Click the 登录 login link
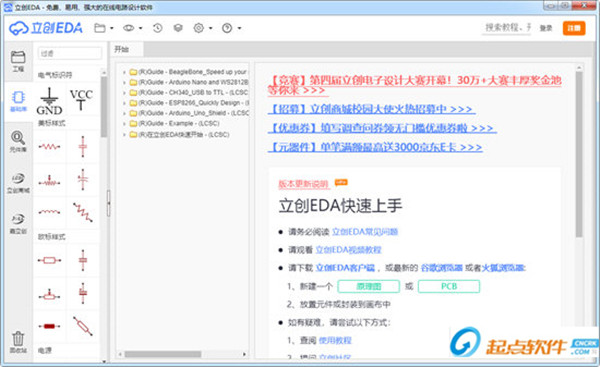 pyautogui.click(x=546, y=28)
